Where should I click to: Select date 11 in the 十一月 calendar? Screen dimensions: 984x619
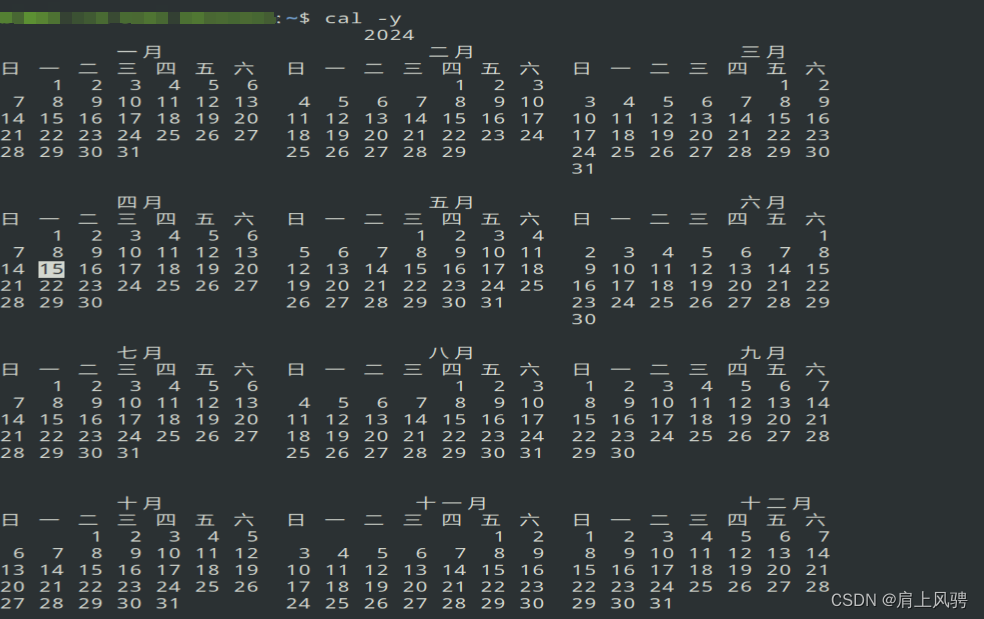click(x=337, y=570)
